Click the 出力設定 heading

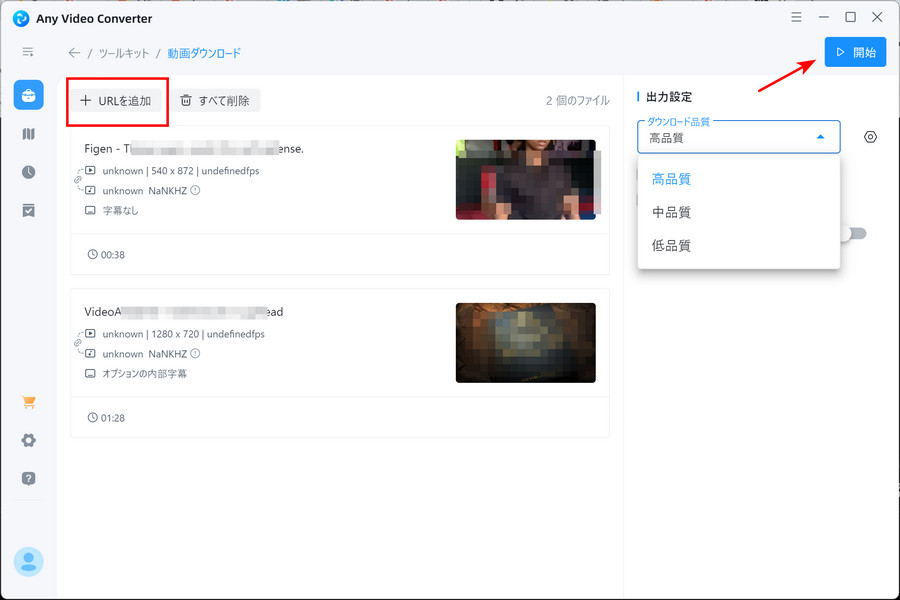click(669, 97)
